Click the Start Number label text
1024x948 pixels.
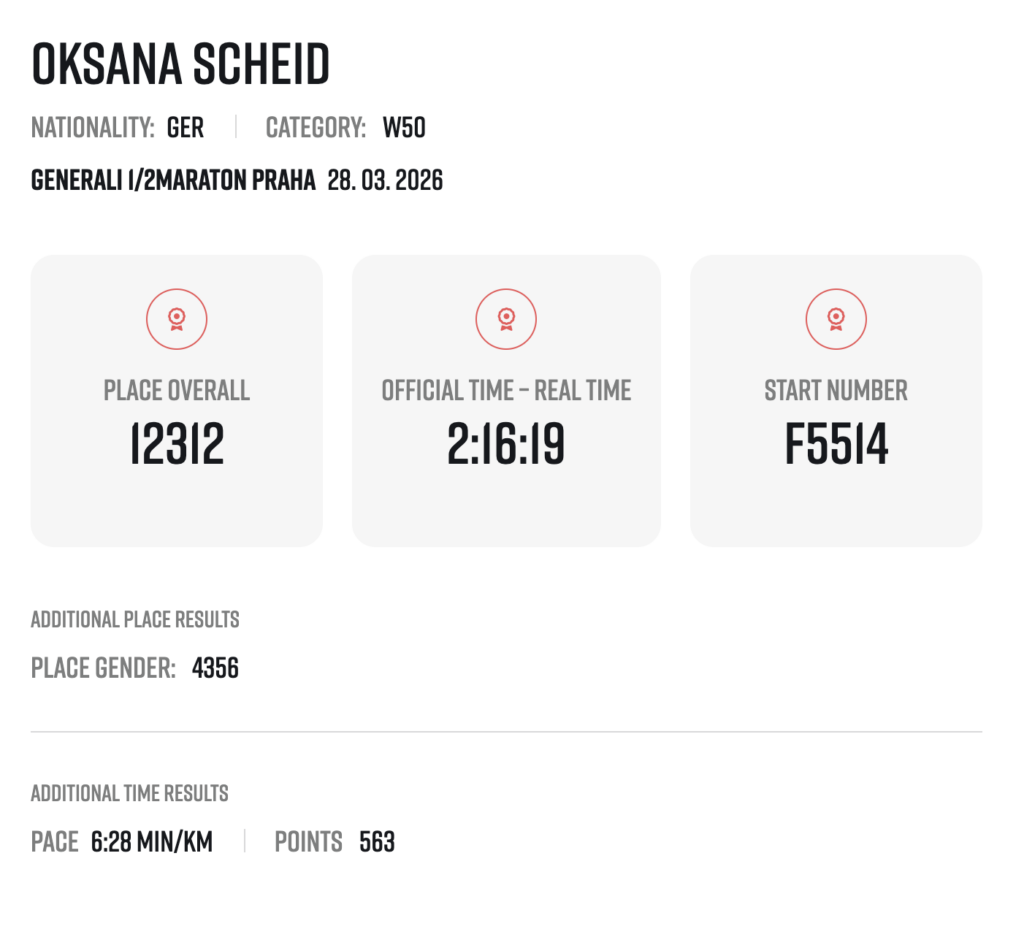pos(836,390)
